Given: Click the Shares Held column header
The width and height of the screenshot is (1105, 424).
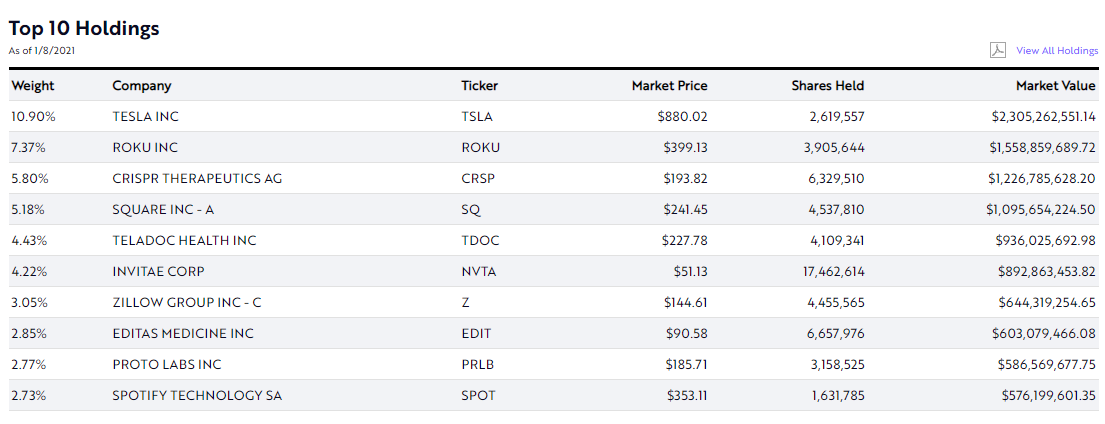Looking at the screenshot, I should coord(828,86).
